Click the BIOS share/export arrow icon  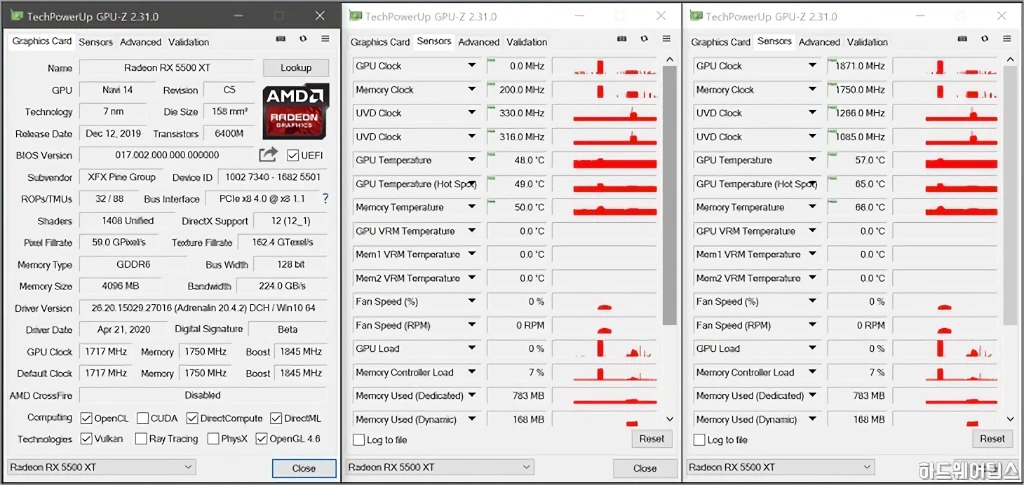click(268, 155)
